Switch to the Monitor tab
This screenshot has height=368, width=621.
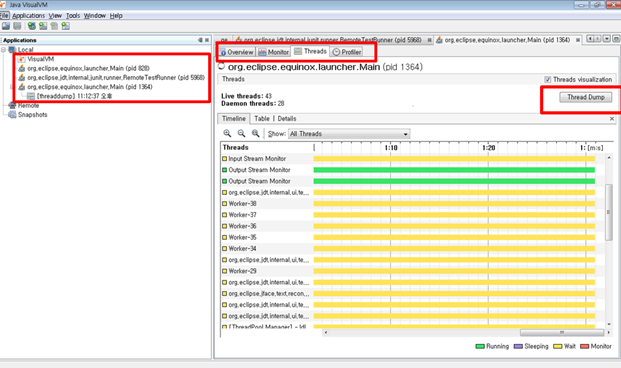pos(274,52)
